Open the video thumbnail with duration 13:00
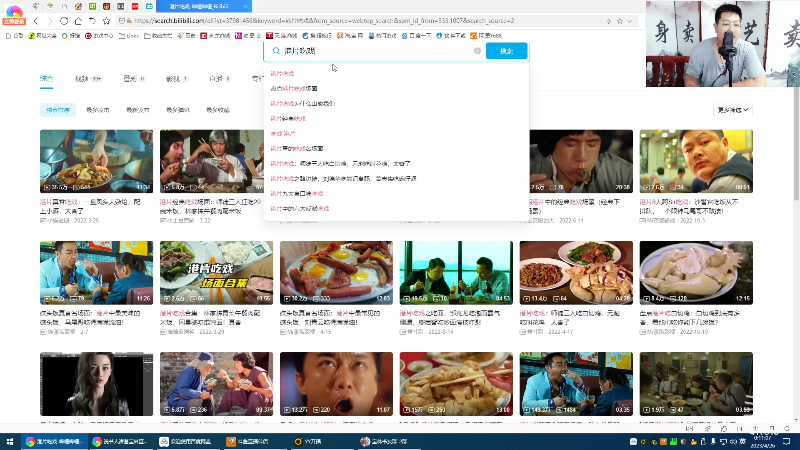This screenshot has width=800, height=450. pos(456,384)
